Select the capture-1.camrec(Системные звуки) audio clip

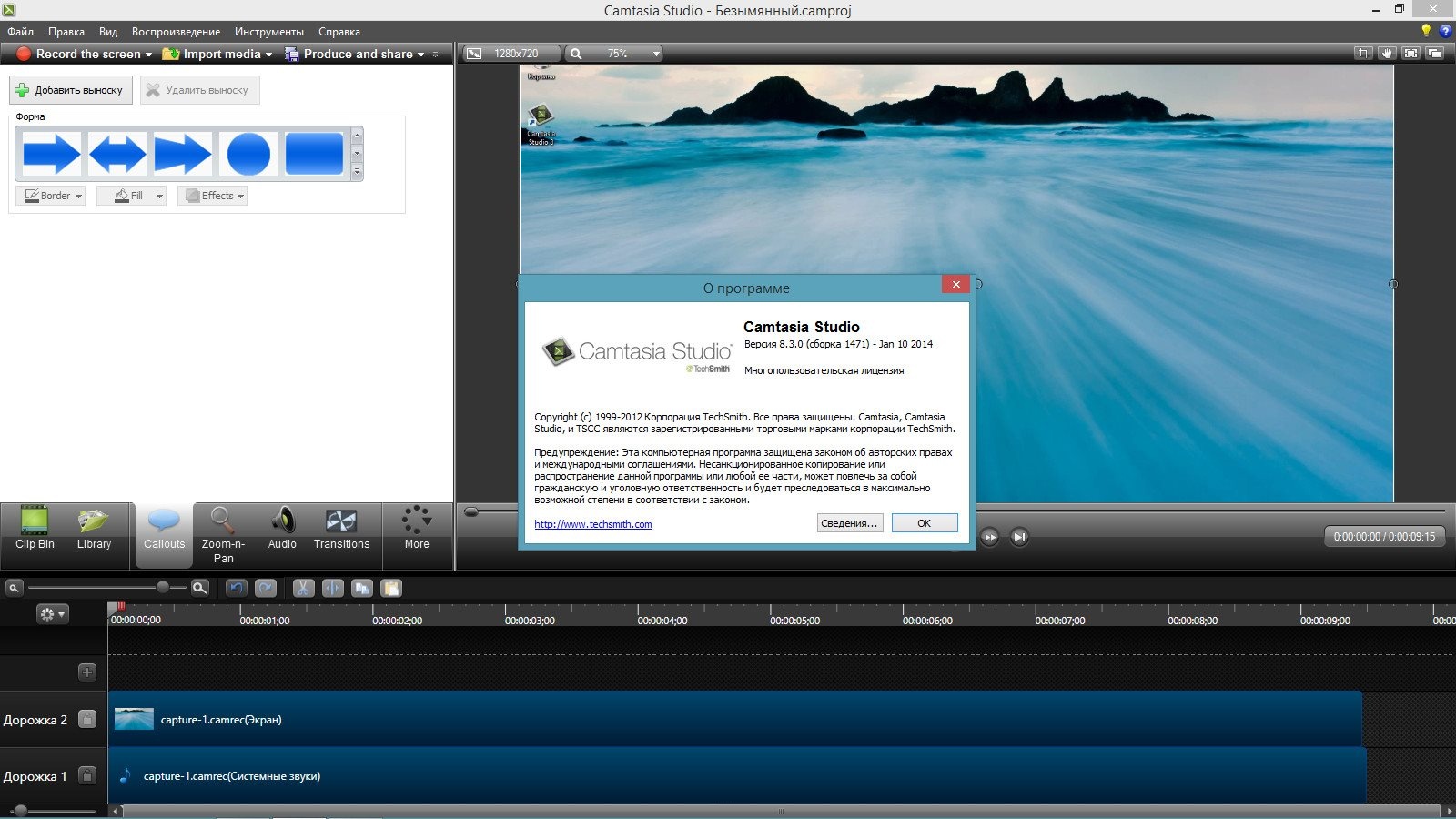click(737, 775)
